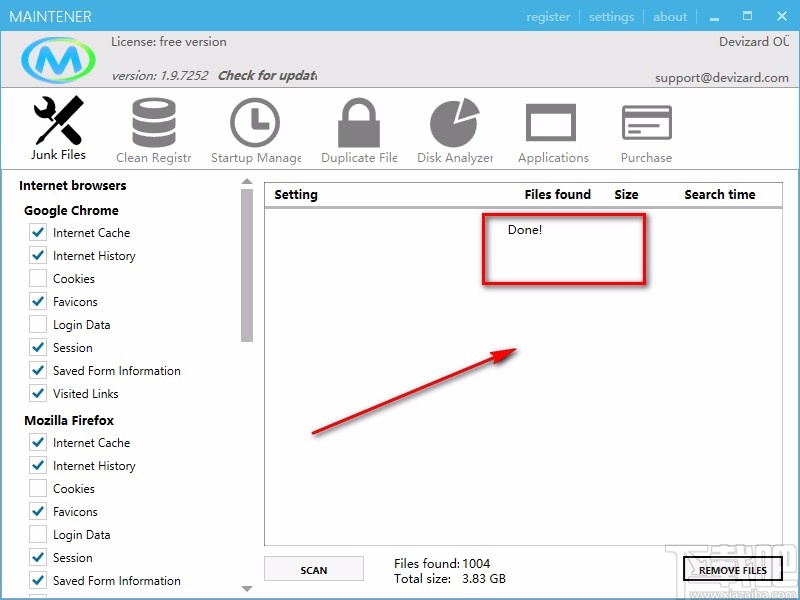Open Startup Manager clock icon
800x600 pixels.
[255, 122]
